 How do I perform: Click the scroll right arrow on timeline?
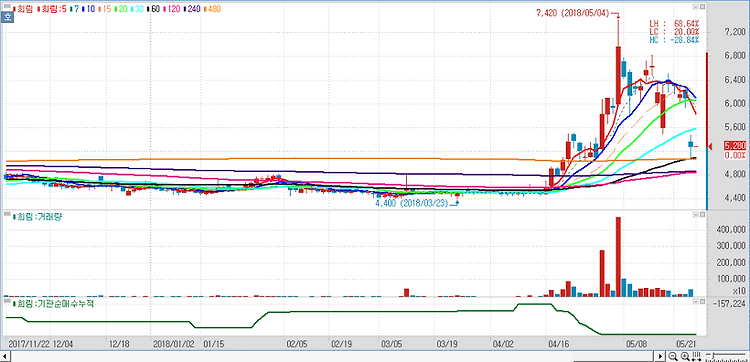[x=661, y=356]
